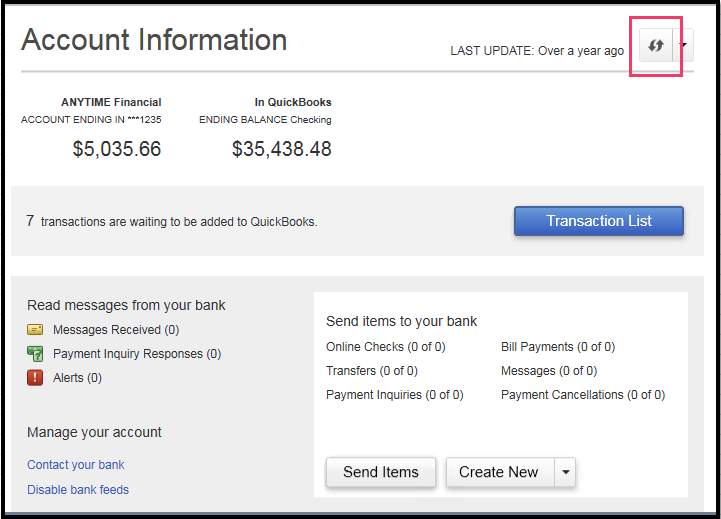Click Bill Payments (0 of 0)
This screenshot has width=721, height=519.
point(558,347)
